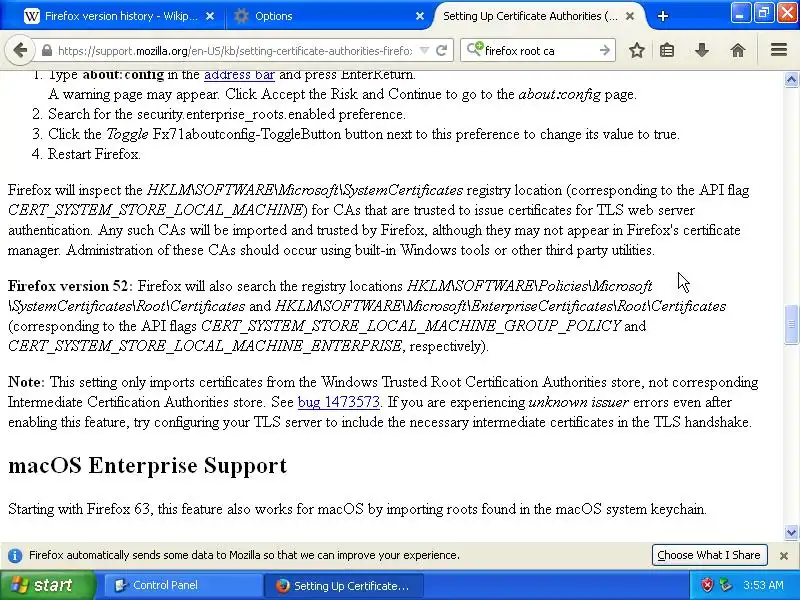Click into the search box with firefox root ca
The height and width of the screenshot is (600, 800).
coord(540,51)
